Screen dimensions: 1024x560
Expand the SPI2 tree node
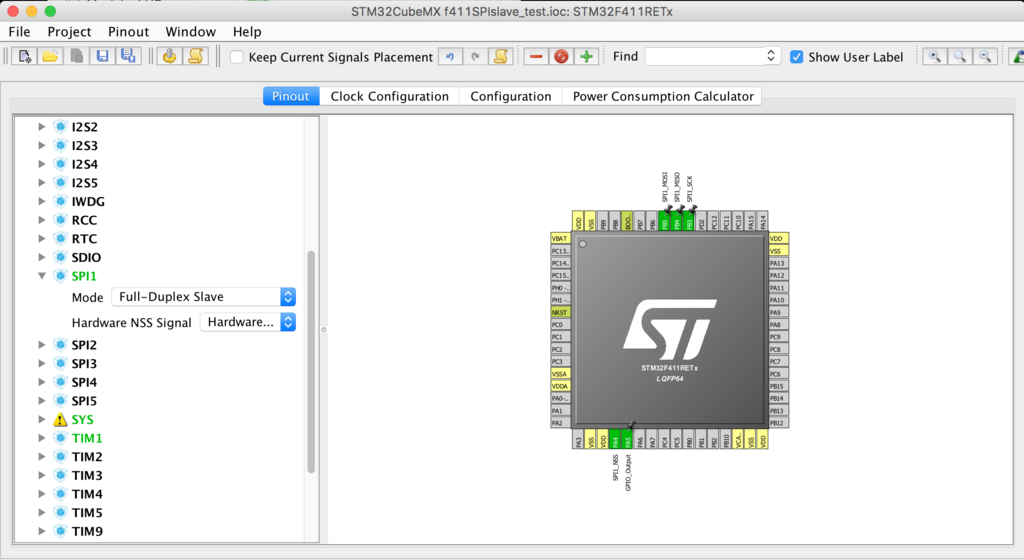point(42,345)
